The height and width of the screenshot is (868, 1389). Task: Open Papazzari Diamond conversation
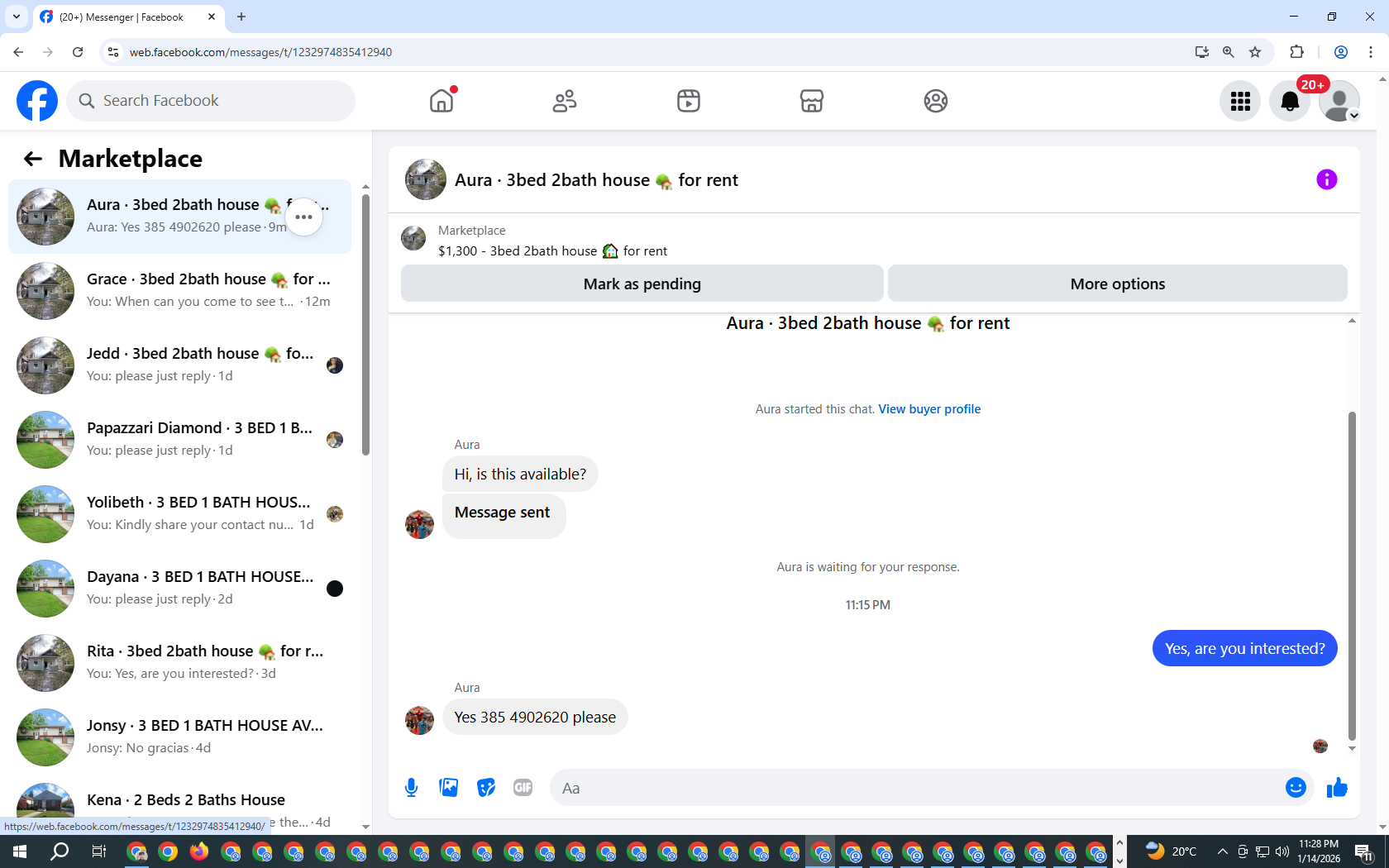pyautogui.click(x=179, y=440)
